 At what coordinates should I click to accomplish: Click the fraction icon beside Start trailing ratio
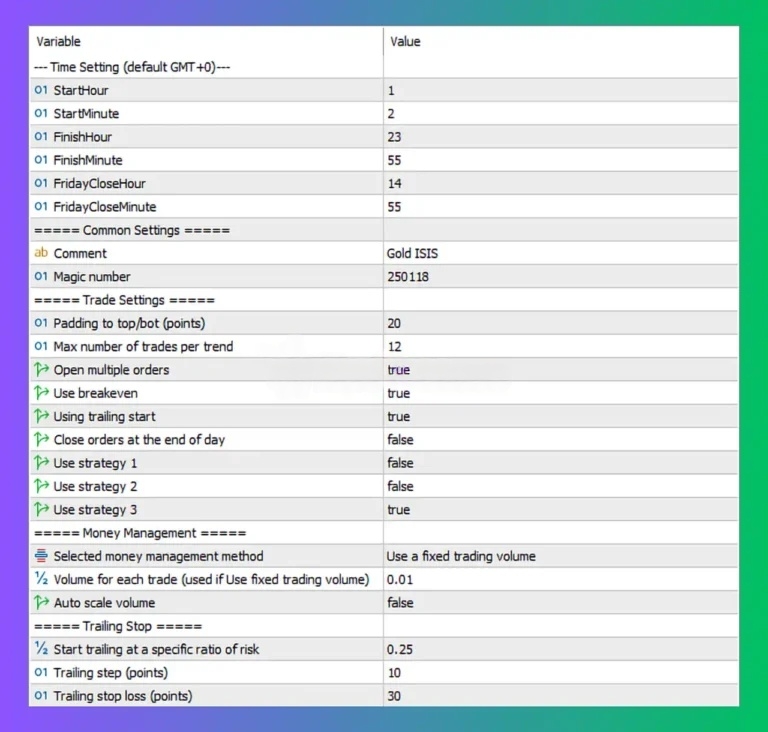coord(41,649)
